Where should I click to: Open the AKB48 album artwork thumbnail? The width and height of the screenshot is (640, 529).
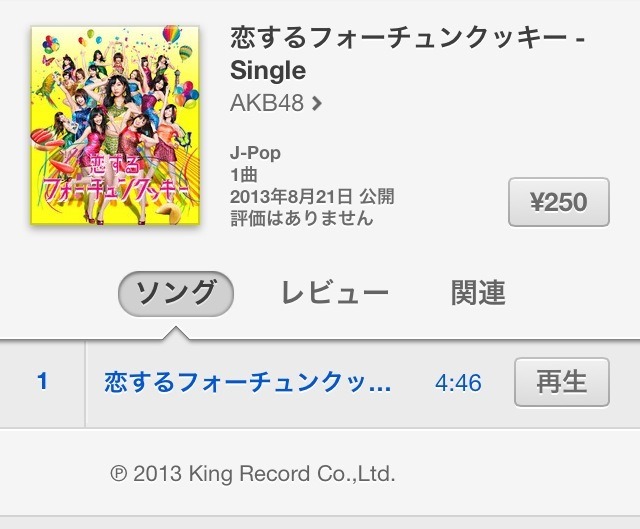tap(115, 125)
